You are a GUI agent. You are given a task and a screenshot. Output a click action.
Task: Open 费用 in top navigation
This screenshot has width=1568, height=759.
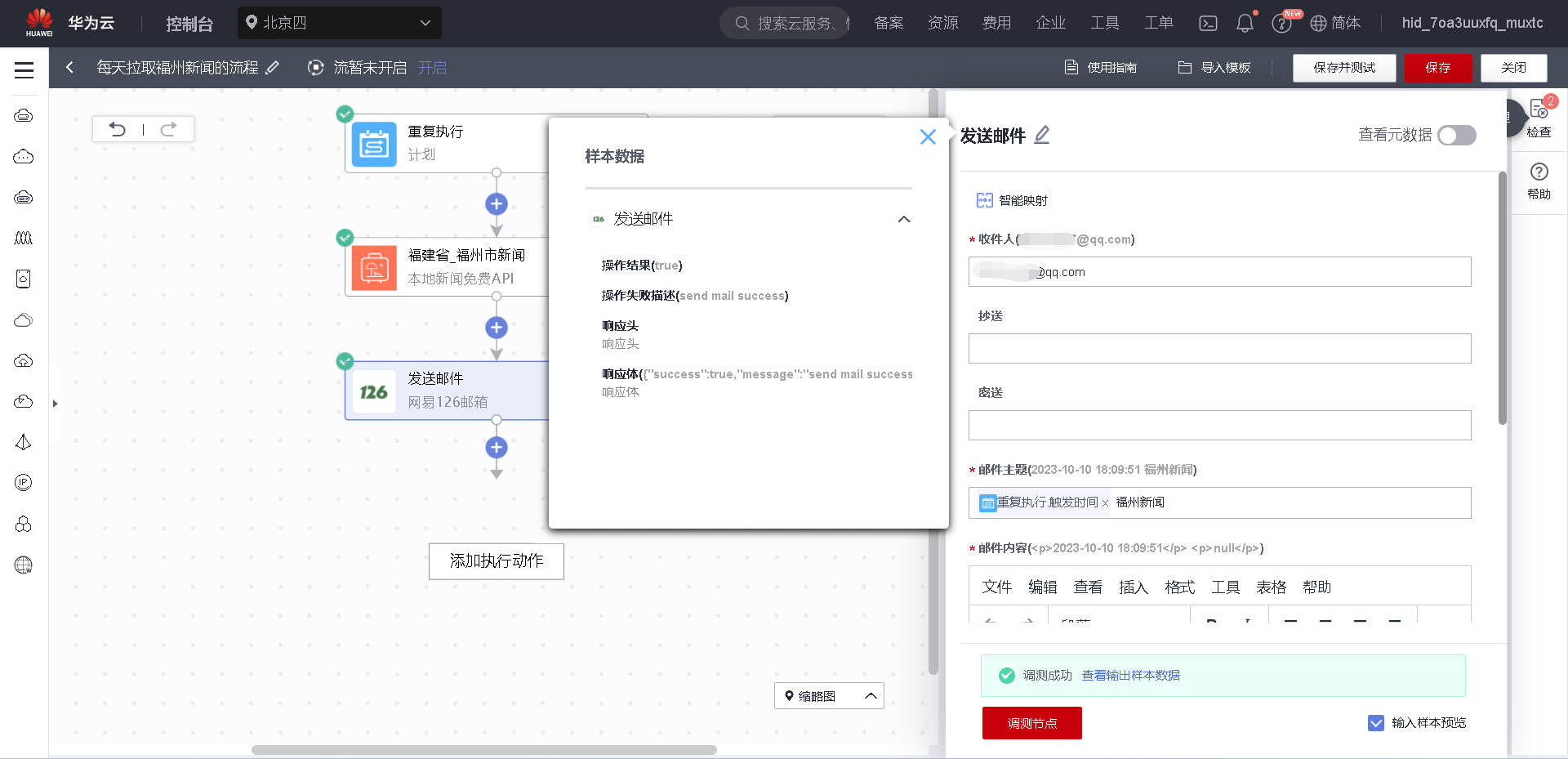(x=996, y=23)
